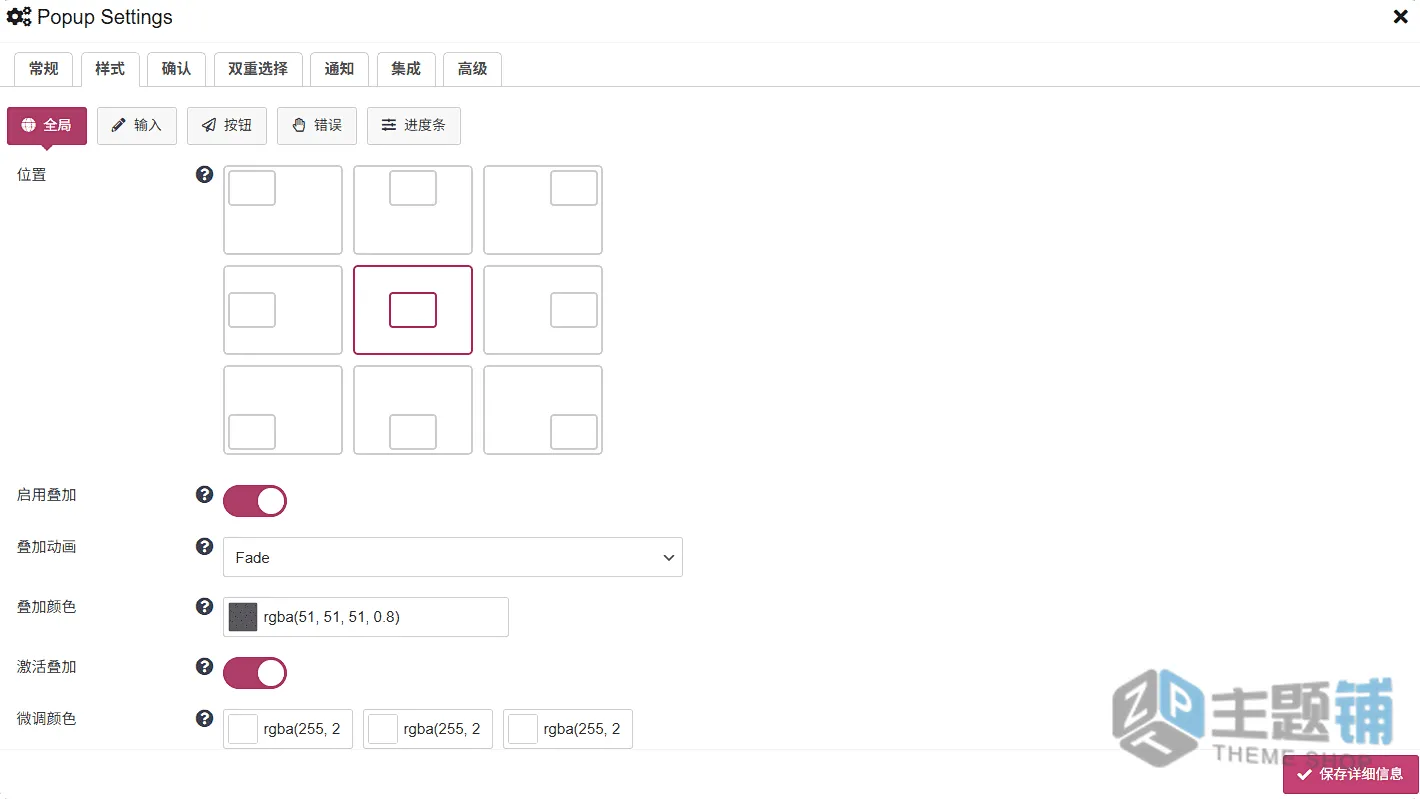Switch to the 确认 tab

pyautogui.click(x=176, y=69)
